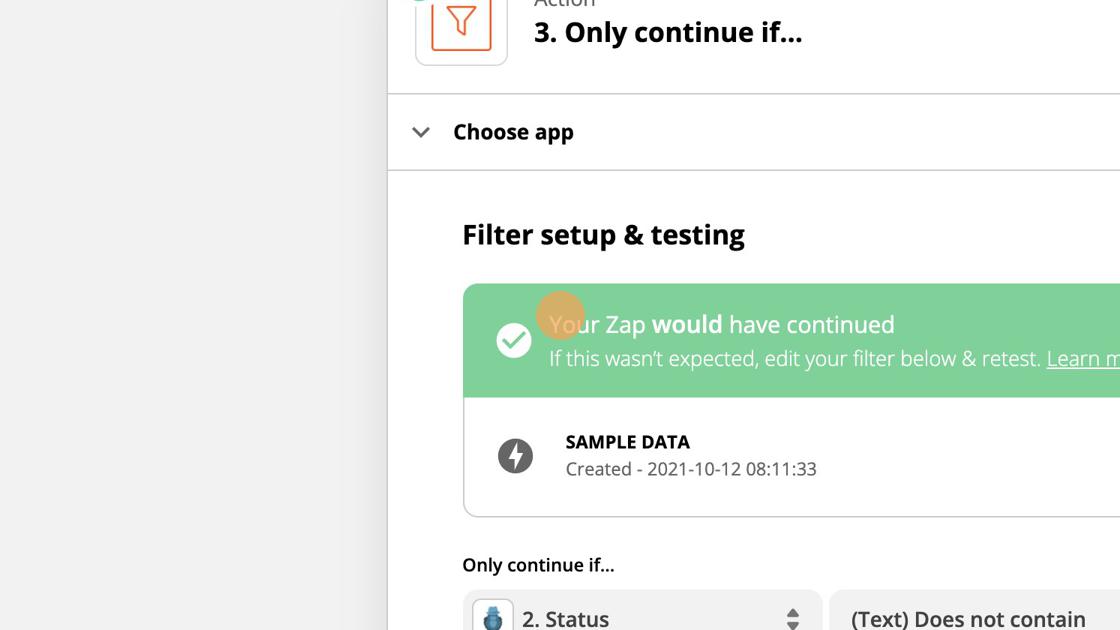Viewport: 1120px width, 630px height.
Task: Click the "If this wasn't expected" help text
Action: [x=795, y=358]
